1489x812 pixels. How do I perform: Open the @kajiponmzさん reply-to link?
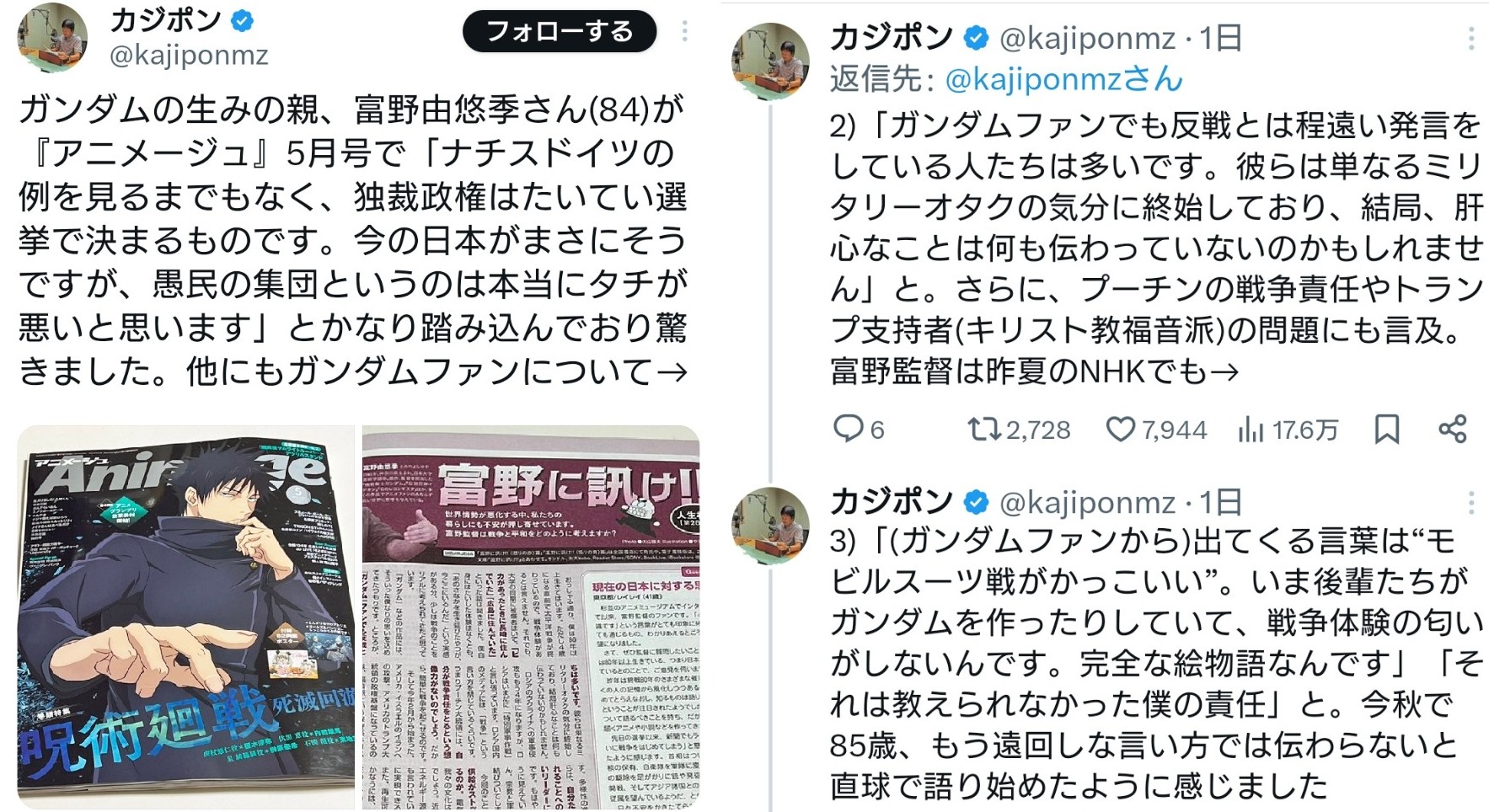point(1064,79)
